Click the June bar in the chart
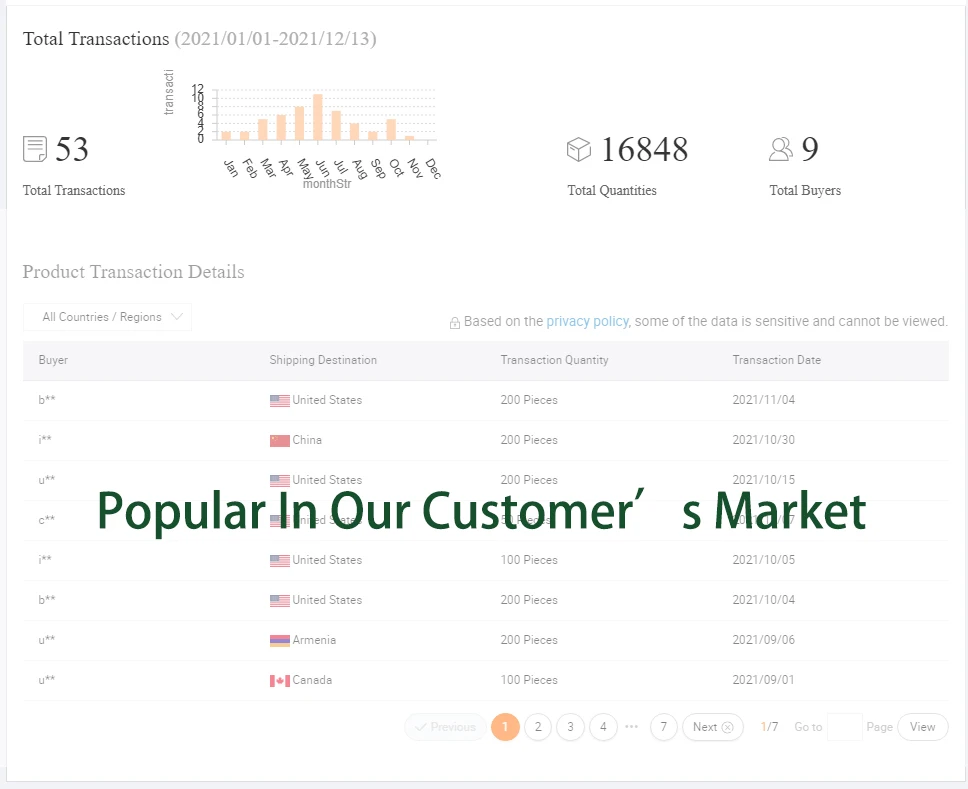This screenshot has width=968, height=789. (318, 117)
